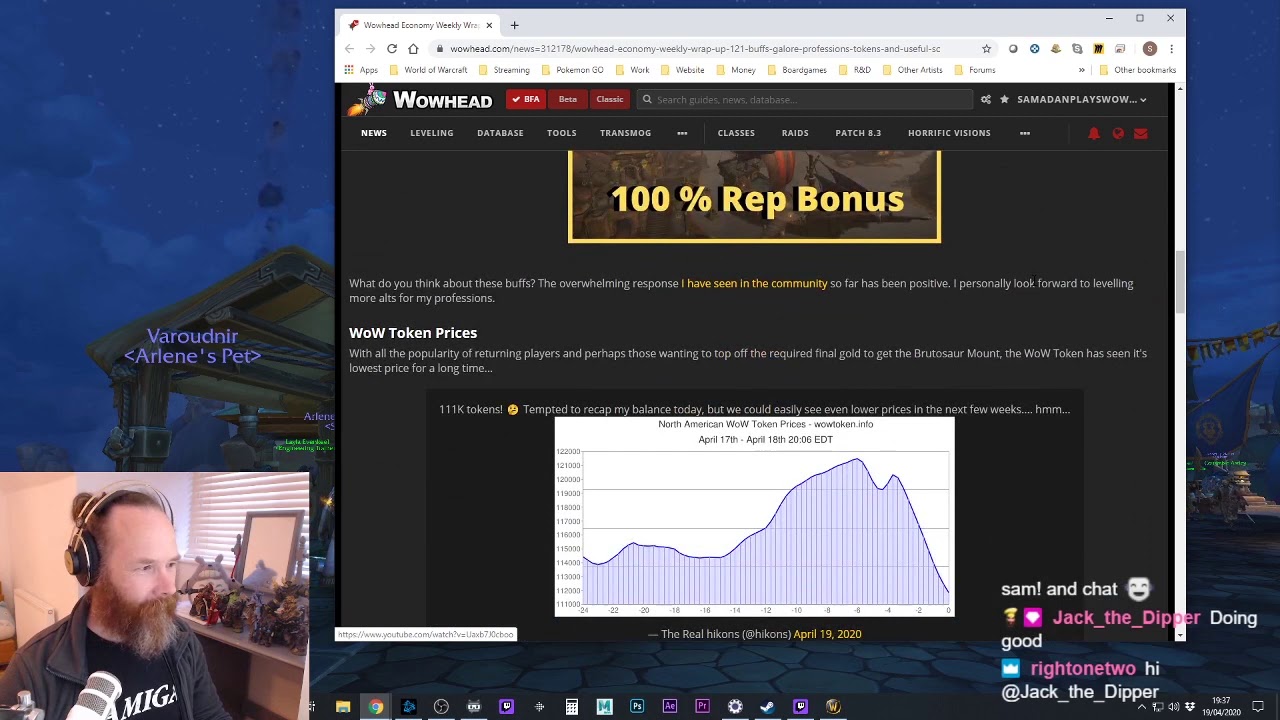Open the CLASSES menu
This screenshot has height=720, width=1280.
736,133
